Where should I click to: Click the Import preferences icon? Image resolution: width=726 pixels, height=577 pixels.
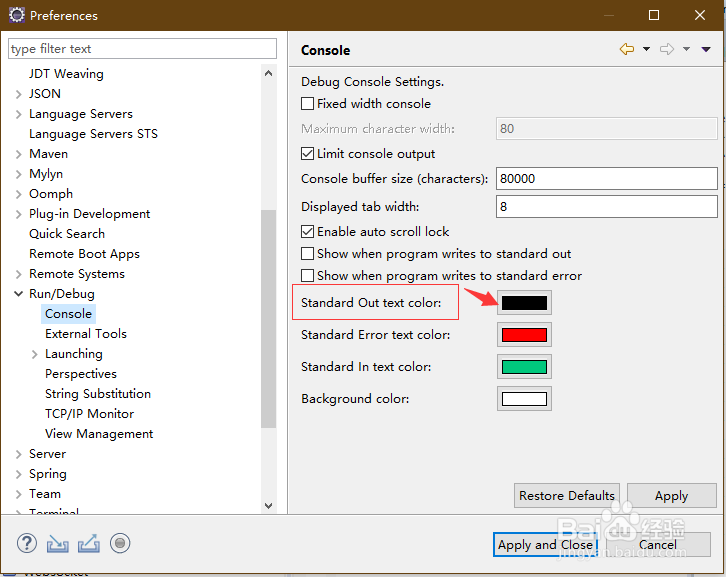click(57, 543)
